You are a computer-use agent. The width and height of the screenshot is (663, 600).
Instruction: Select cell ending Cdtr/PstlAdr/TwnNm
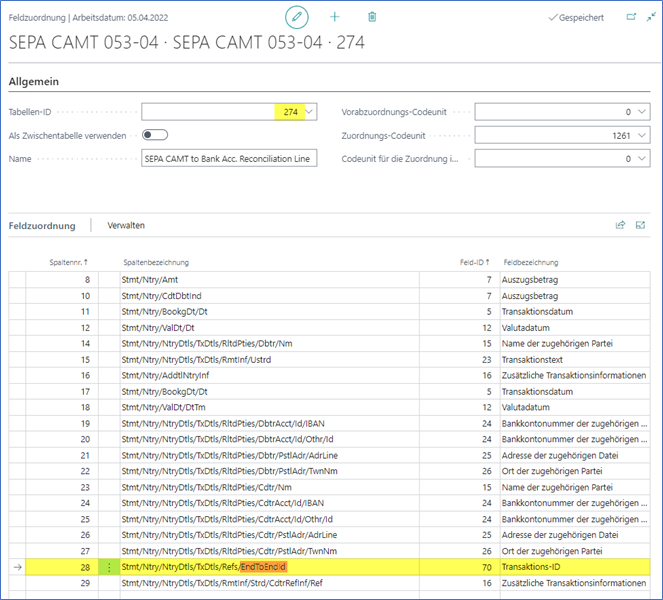pos(269,551)
